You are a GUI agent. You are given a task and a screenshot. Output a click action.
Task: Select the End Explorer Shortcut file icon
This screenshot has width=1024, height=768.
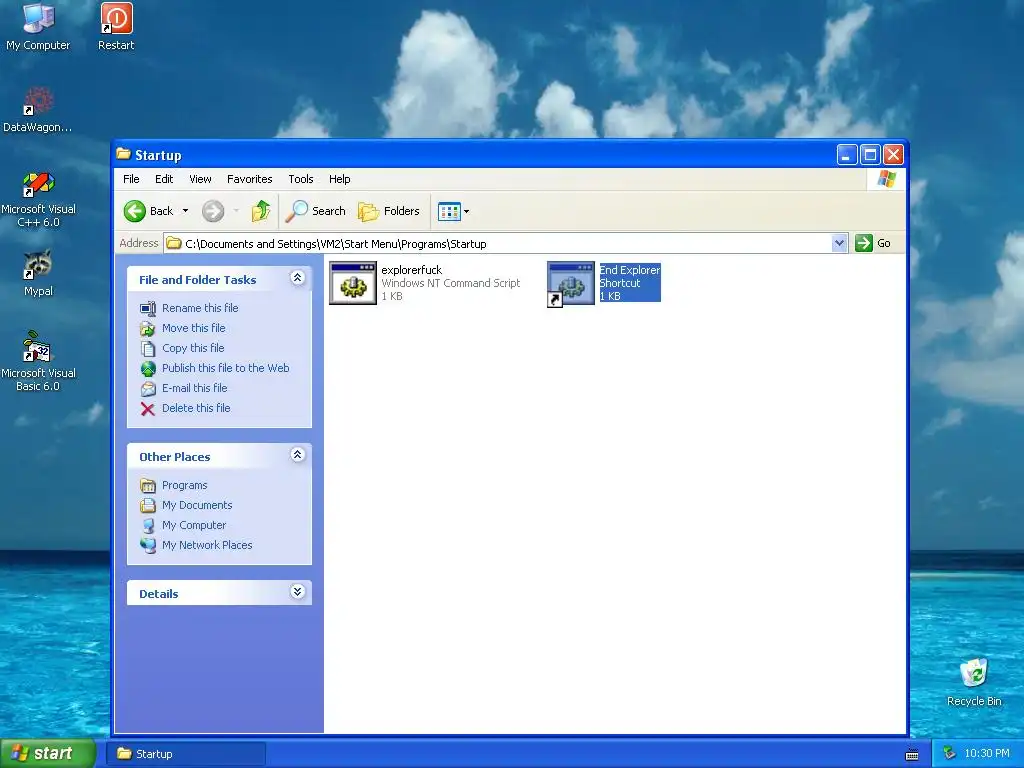coord(571,283)
